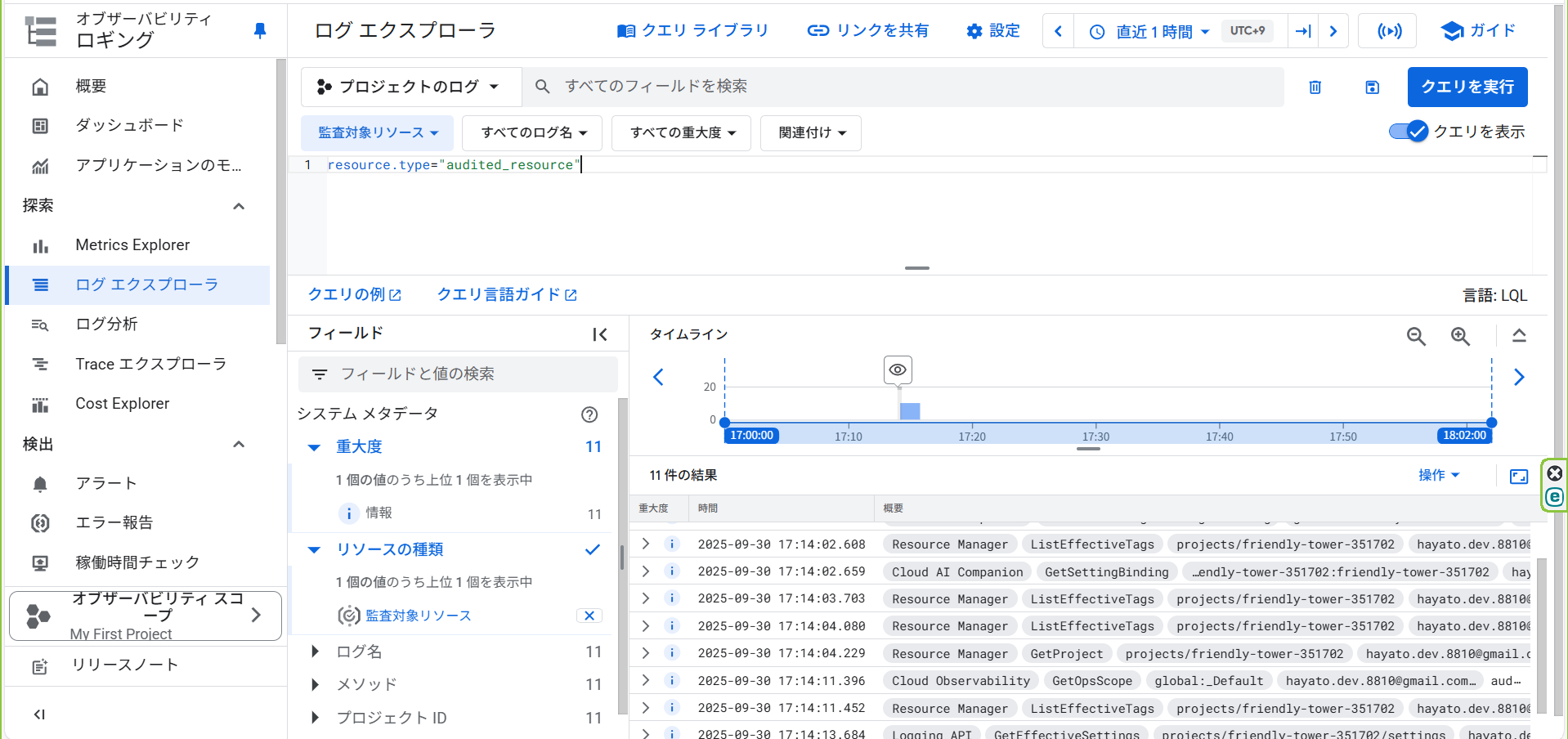Click the アラート bell icon
1568x739 pixels.
40,484
